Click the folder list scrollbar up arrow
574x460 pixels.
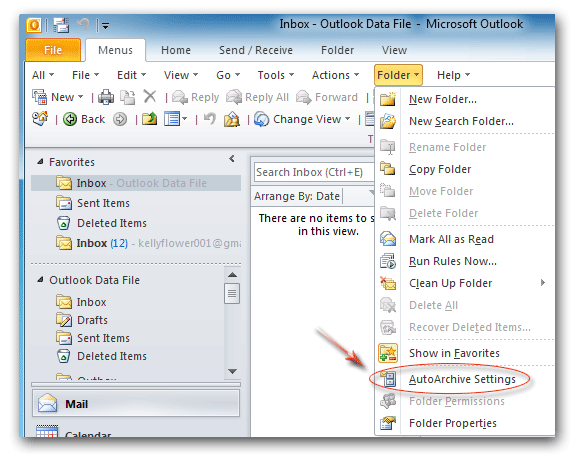click(232, 275)
